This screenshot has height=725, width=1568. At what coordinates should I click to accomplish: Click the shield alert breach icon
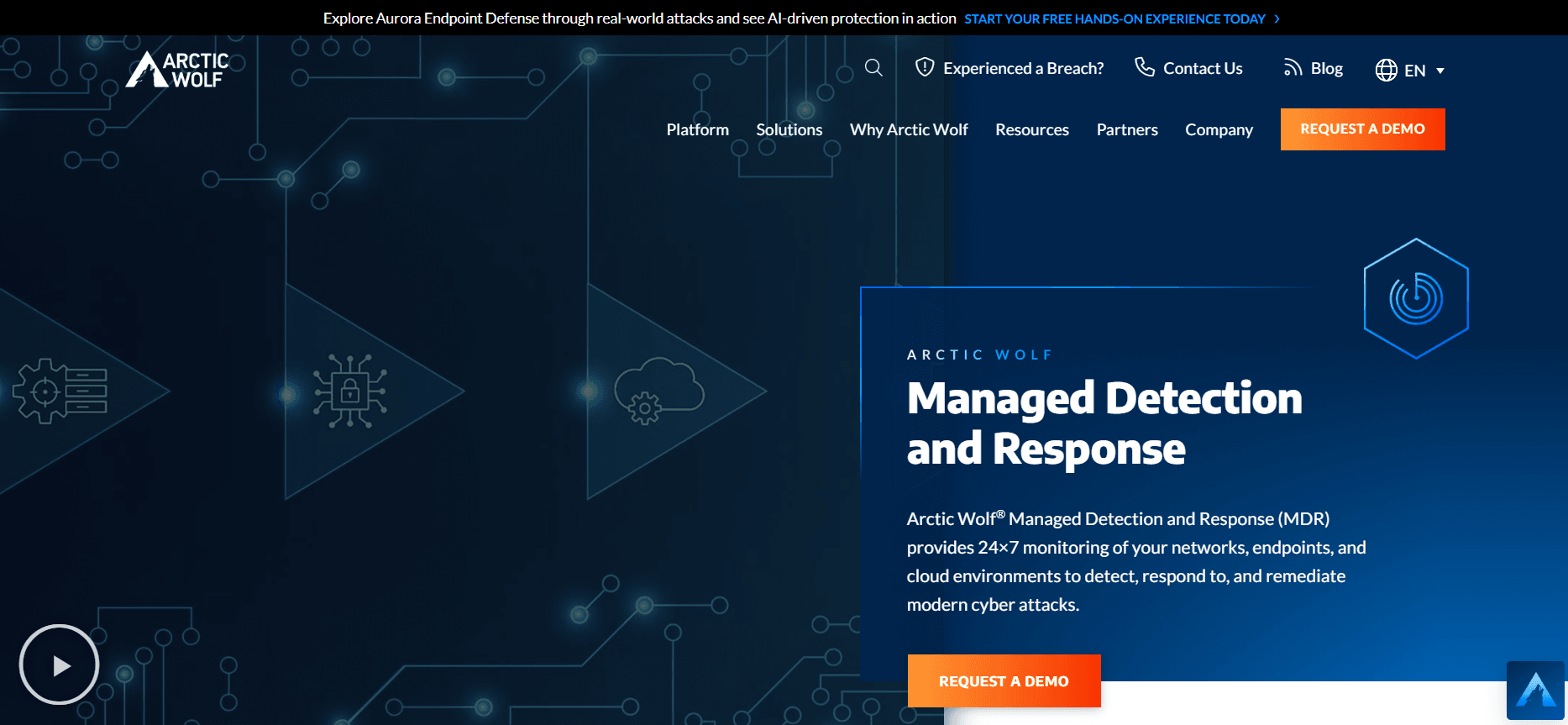coord(924,67)
